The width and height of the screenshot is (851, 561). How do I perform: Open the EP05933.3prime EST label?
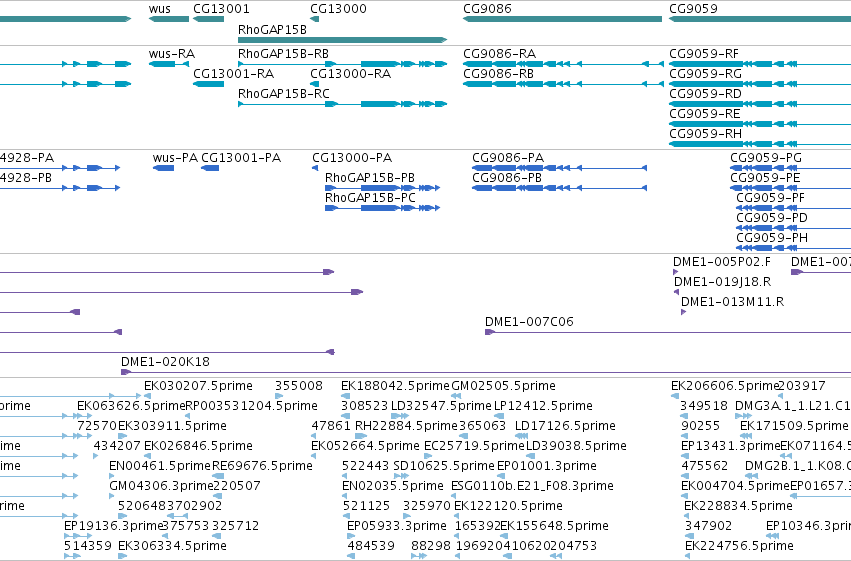point(397,527)
